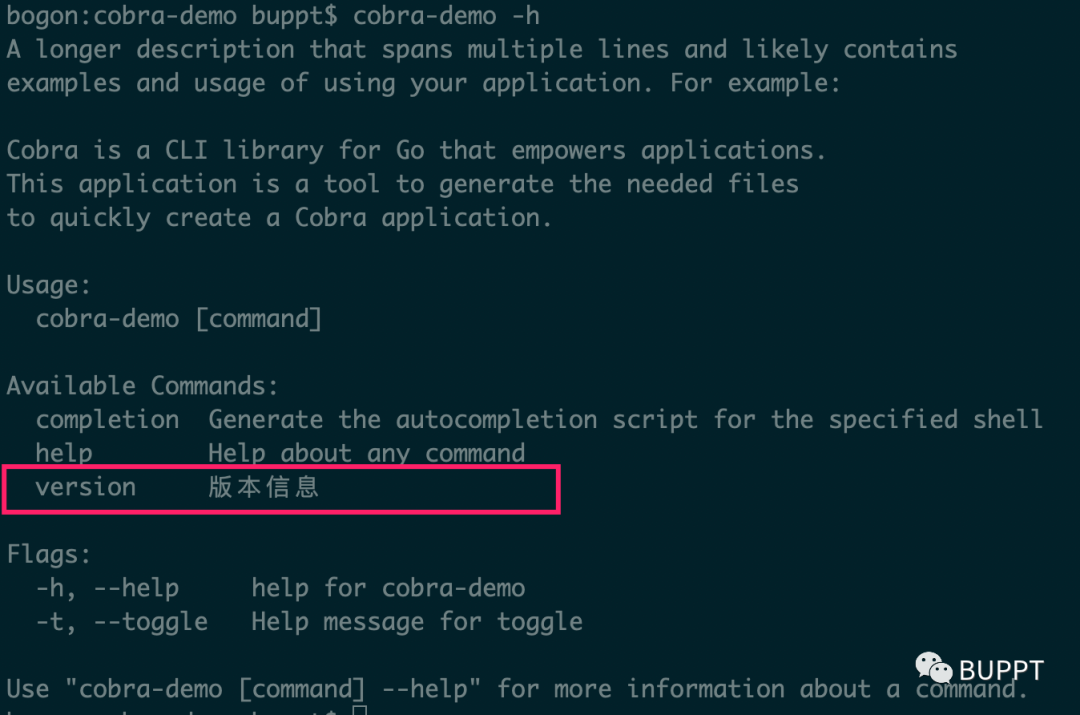Click the 'version' command name
This screenshot has width=1080, height=715.
coord(85,487)
